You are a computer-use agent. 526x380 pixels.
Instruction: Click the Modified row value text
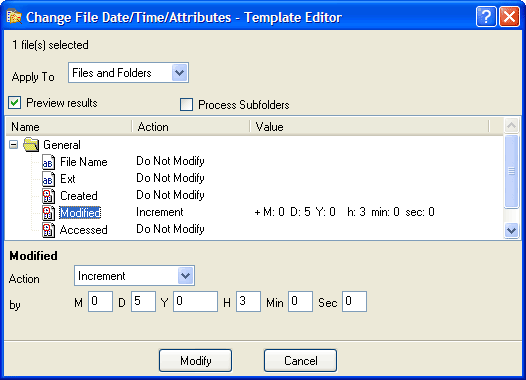point(345,212)
